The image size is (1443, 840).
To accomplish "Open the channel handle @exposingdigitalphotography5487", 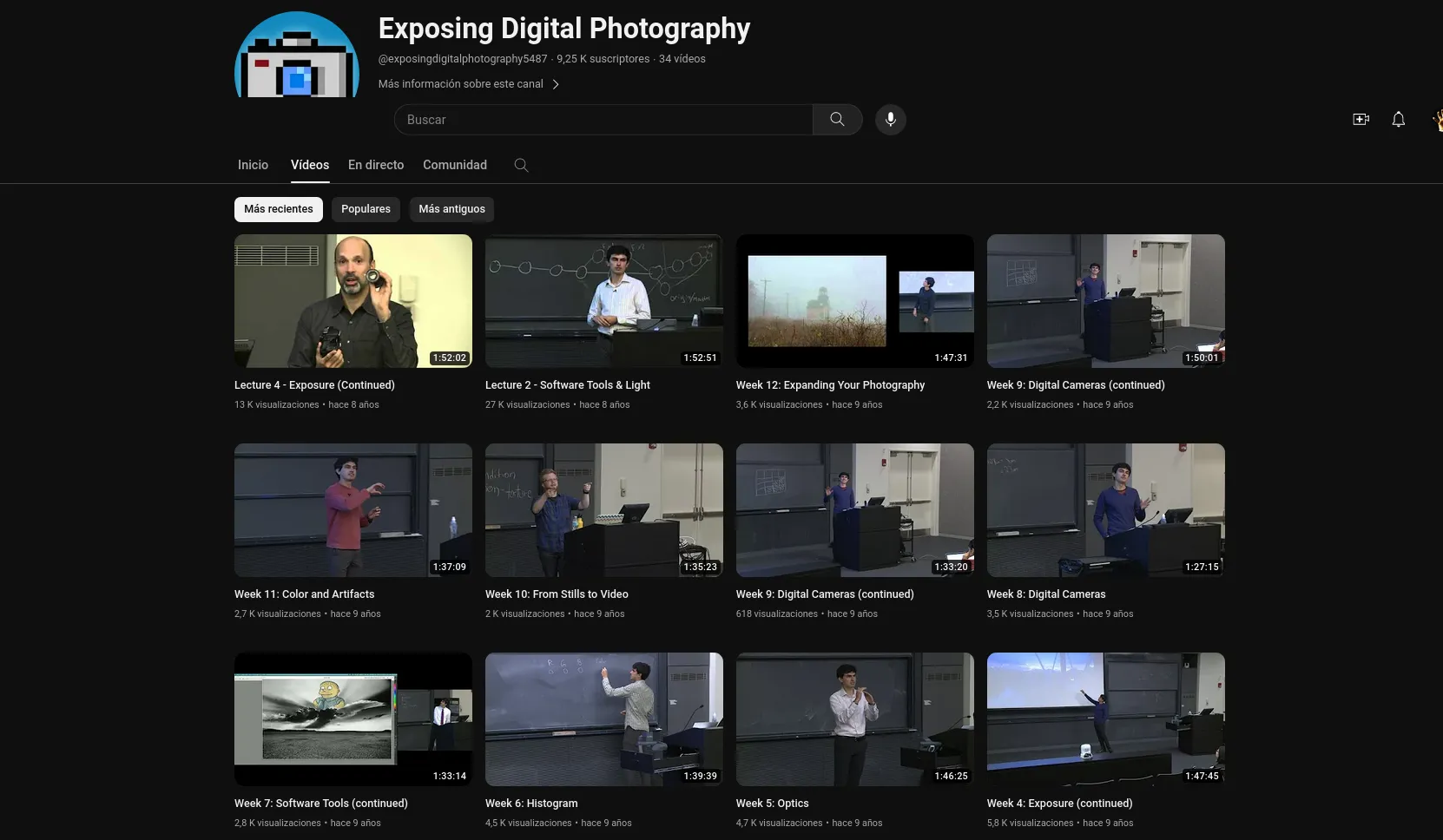I will point(463,59).
